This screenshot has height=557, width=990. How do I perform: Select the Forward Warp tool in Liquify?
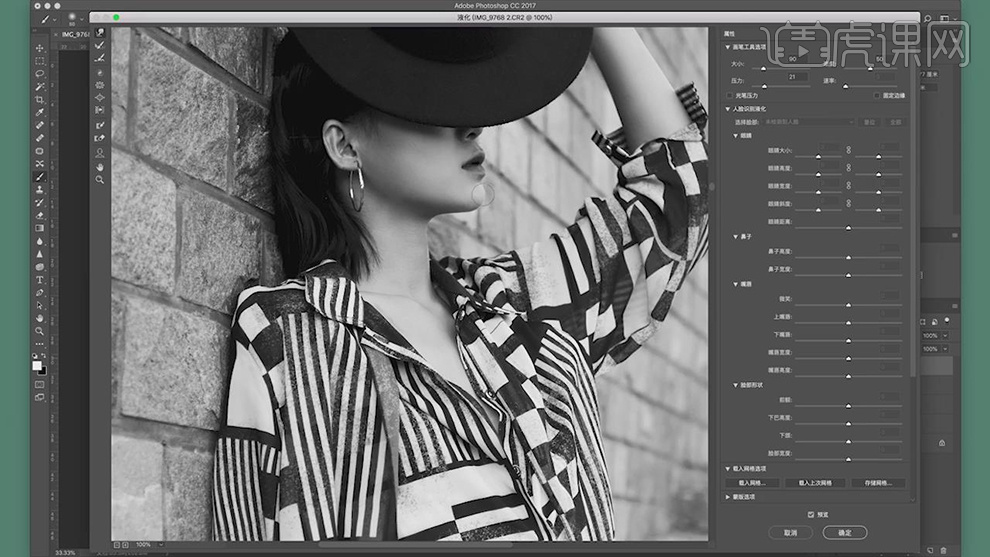pos(100,32)
